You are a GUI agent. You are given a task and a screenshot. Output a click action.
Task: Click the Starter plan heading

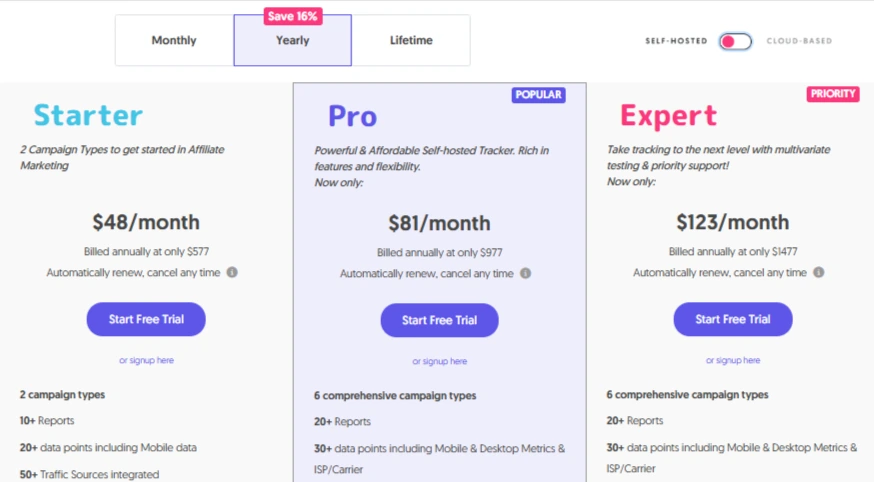[88, 115]
